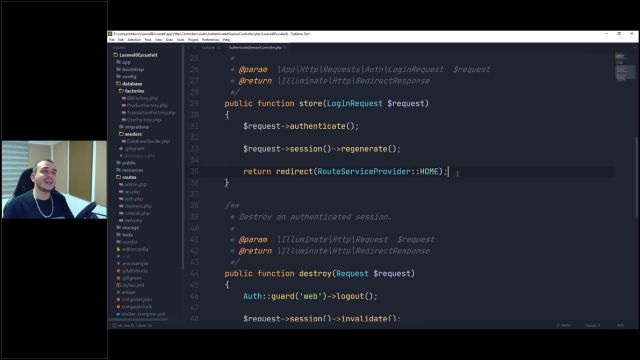Open the Tools menu
This screenshot has width=640, height=360.
[x=180, y=40]
